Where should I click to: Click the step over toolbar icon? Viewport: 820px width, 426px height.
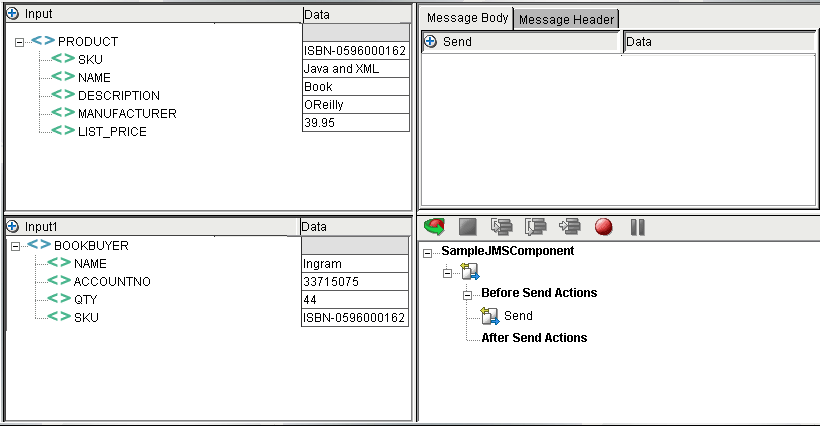536,227
